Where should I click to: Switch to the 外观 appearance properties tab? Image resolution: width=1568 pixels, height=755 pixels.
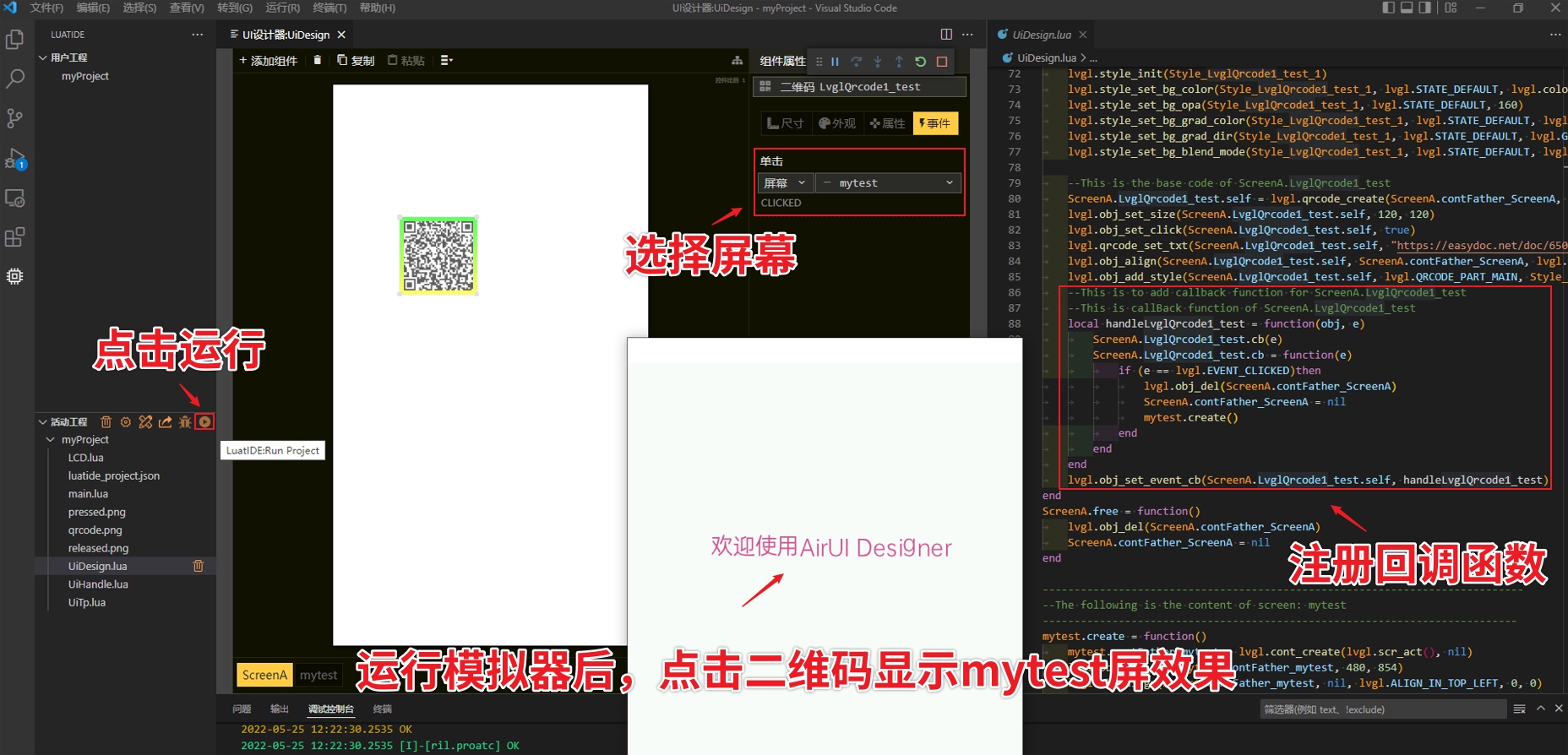[x=837, y=123]
